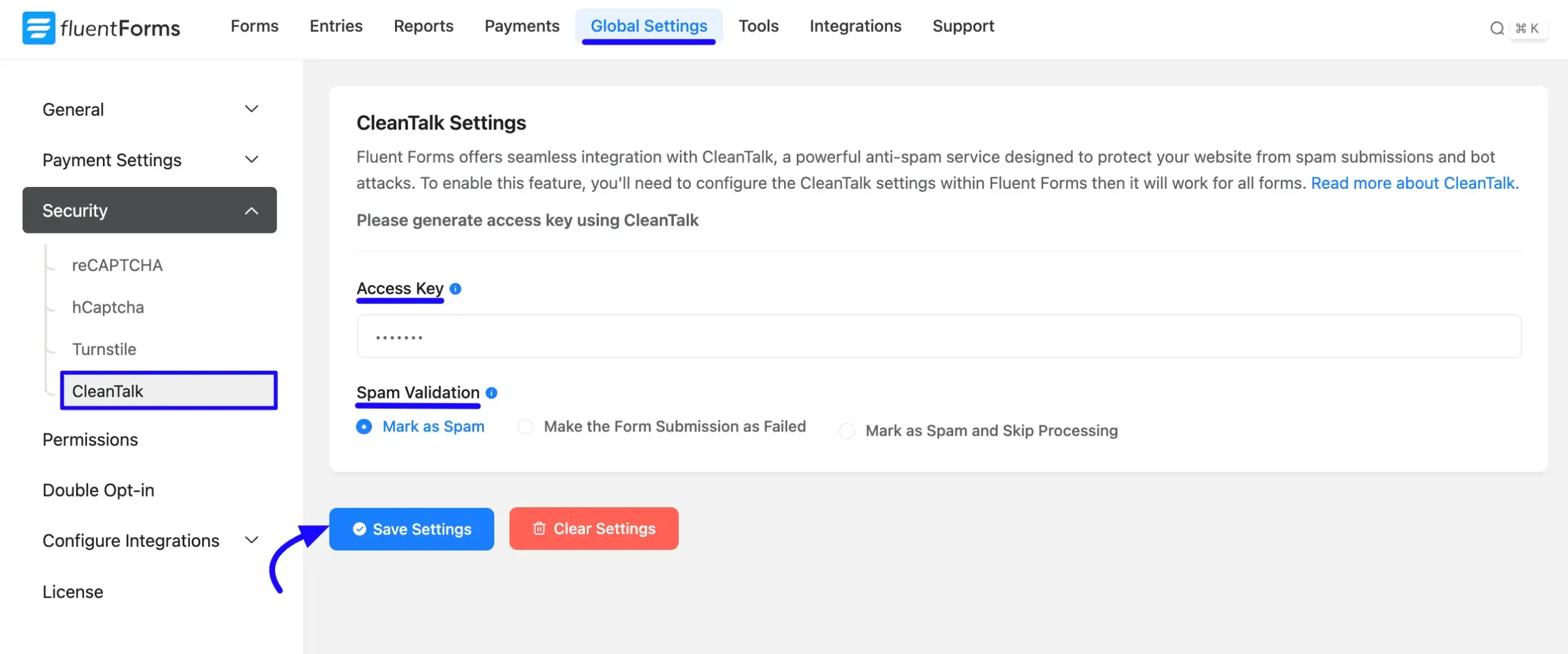
Task: Open the search magnifier icon
Action: [1497, 28]
